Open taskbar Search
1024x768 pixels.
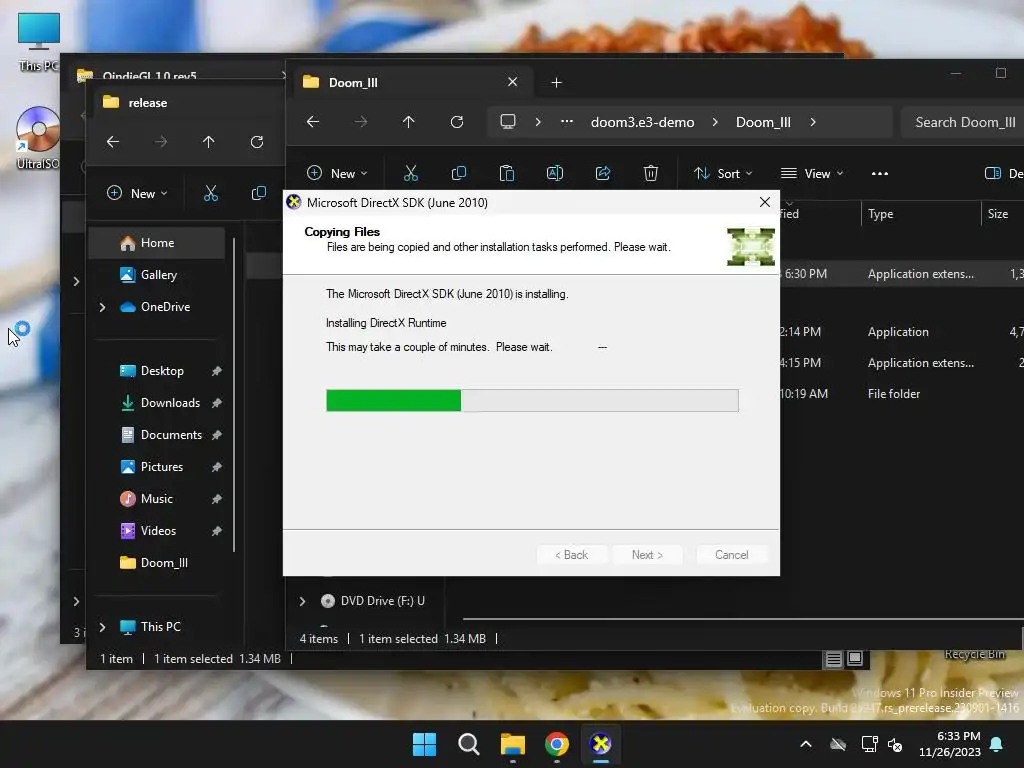(468, 744)
